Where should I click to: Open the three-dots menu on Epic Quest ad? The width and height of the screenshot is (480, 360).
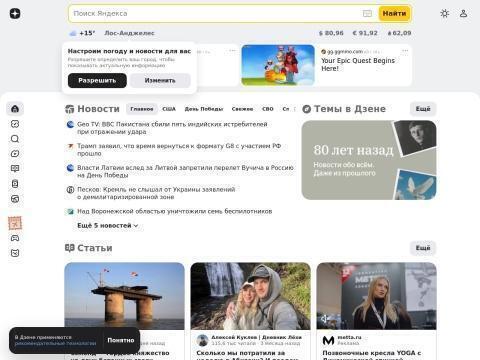(405, 51)
